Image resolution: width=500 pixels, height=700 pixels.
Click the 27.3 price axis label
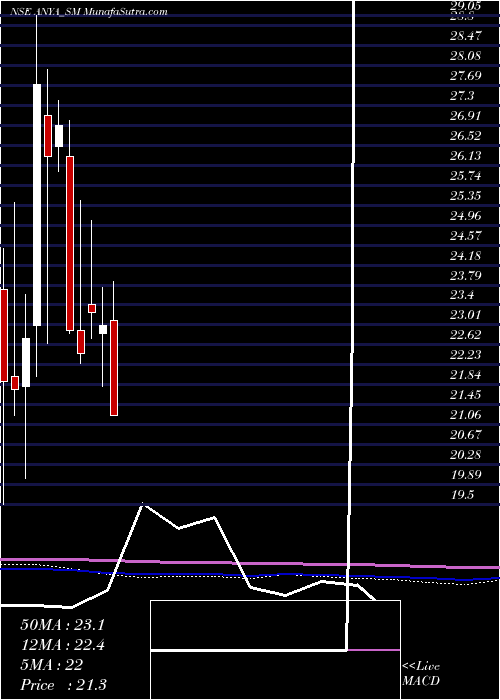point(462,96)
